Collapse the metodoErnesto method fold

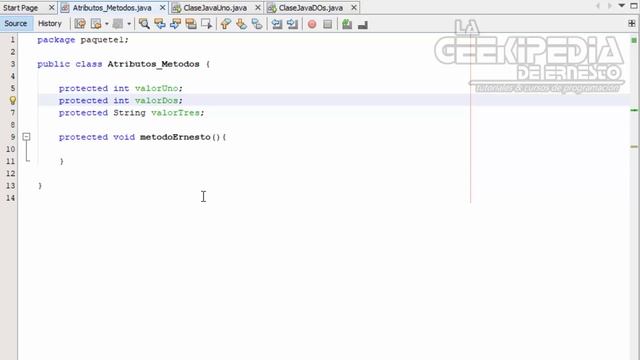(26, 137)
